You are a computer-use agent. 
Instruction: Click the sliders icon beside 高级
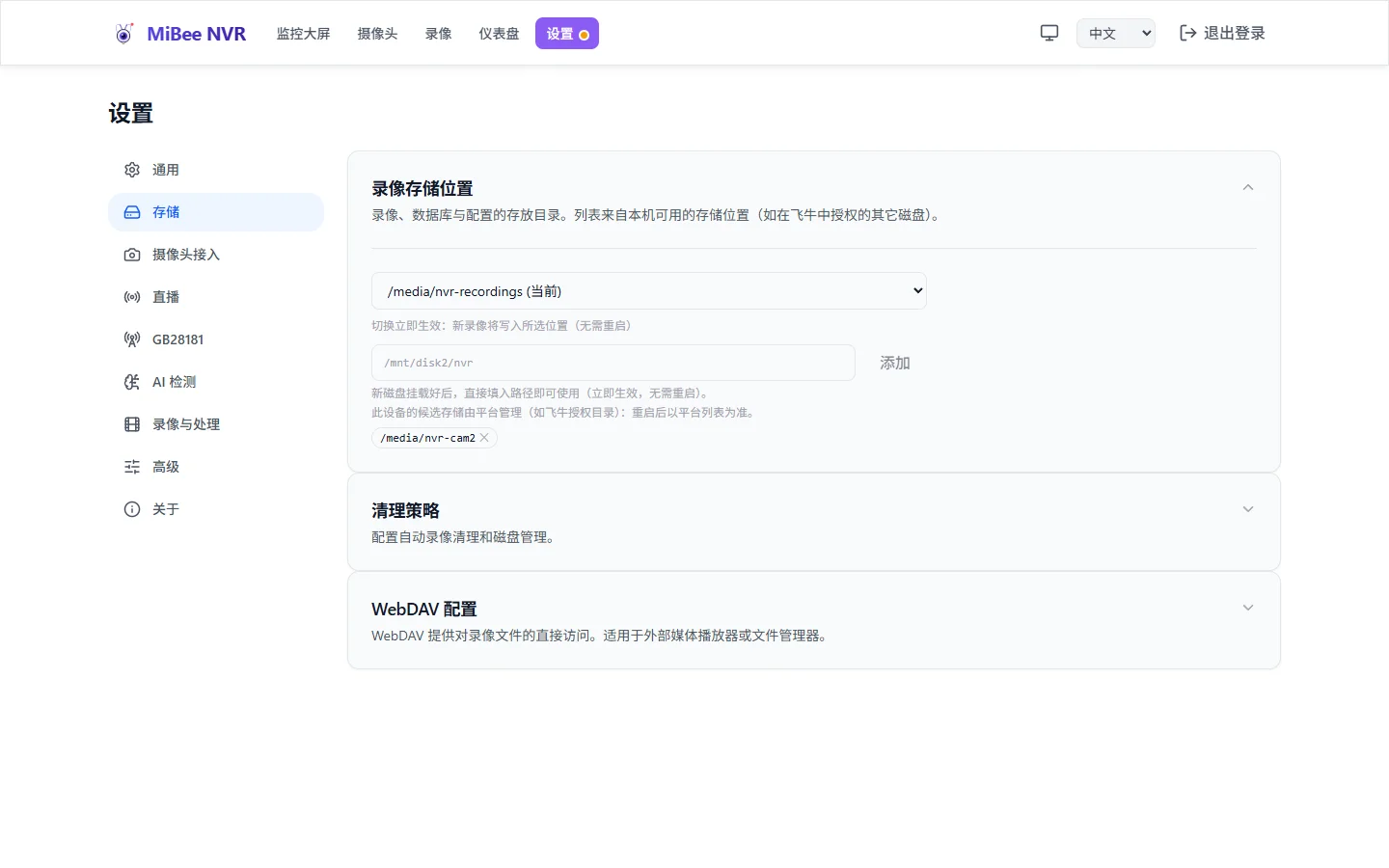coord(132,467)
